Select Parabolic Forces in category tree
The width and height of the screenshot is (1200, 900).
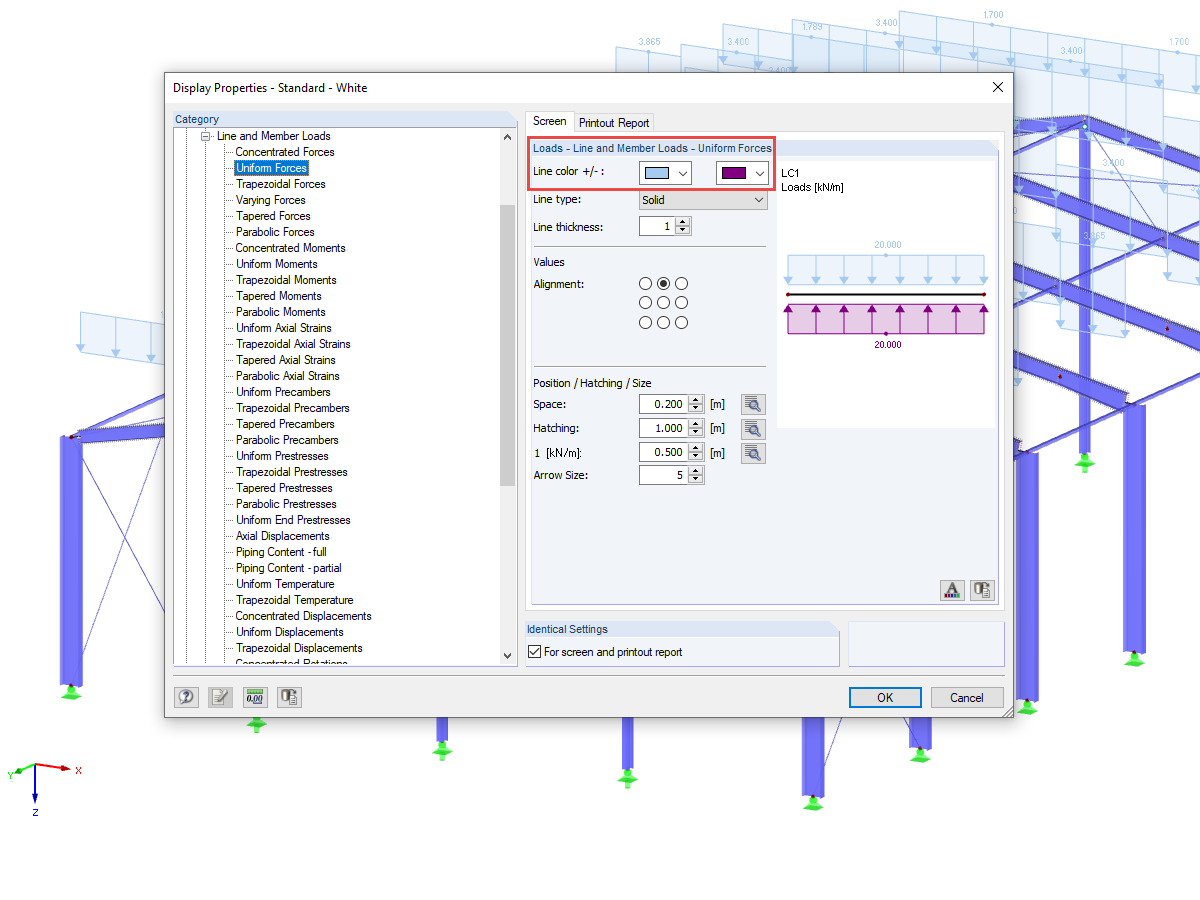point(275,232)
